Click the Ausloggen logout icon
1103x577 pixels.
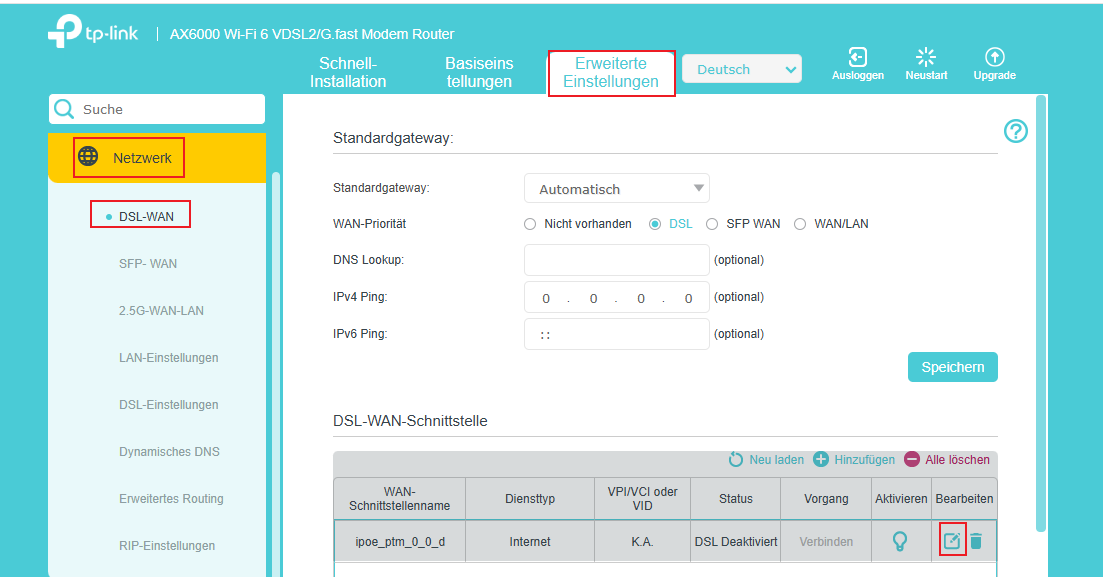click(x=857, y=57)
